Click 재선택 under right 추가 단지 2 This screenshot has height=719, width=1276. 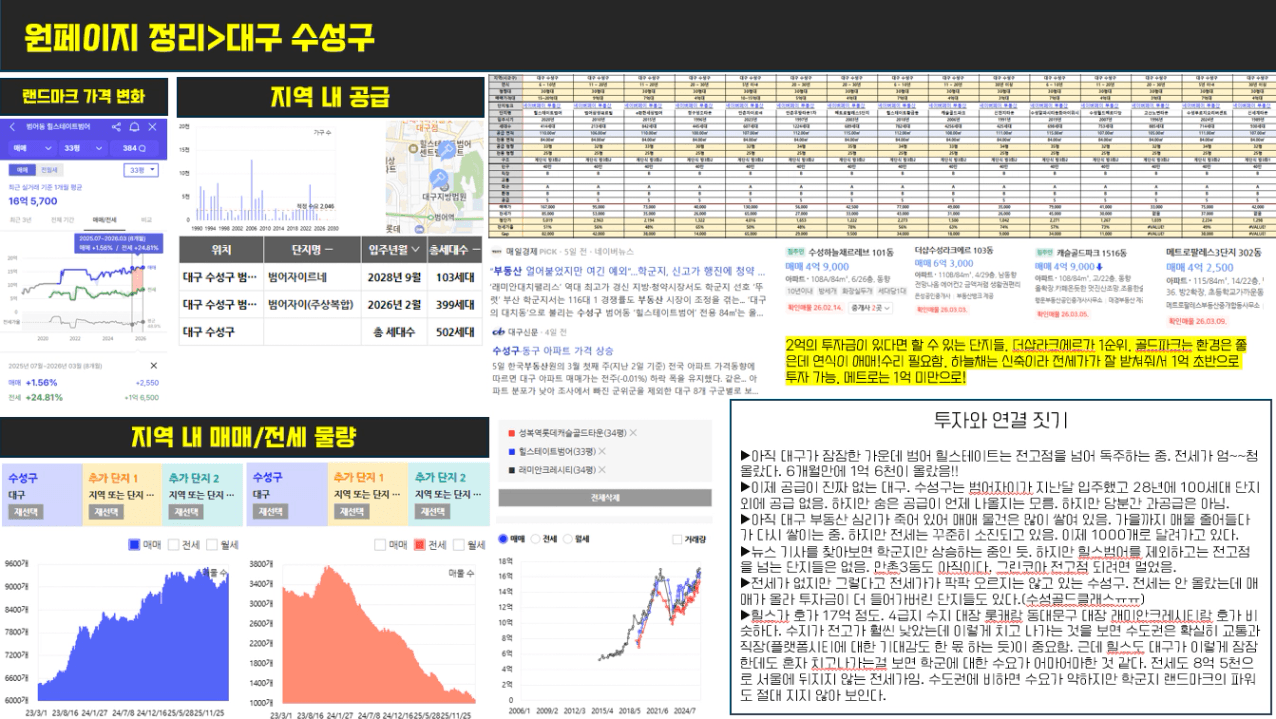click(430, 511)
